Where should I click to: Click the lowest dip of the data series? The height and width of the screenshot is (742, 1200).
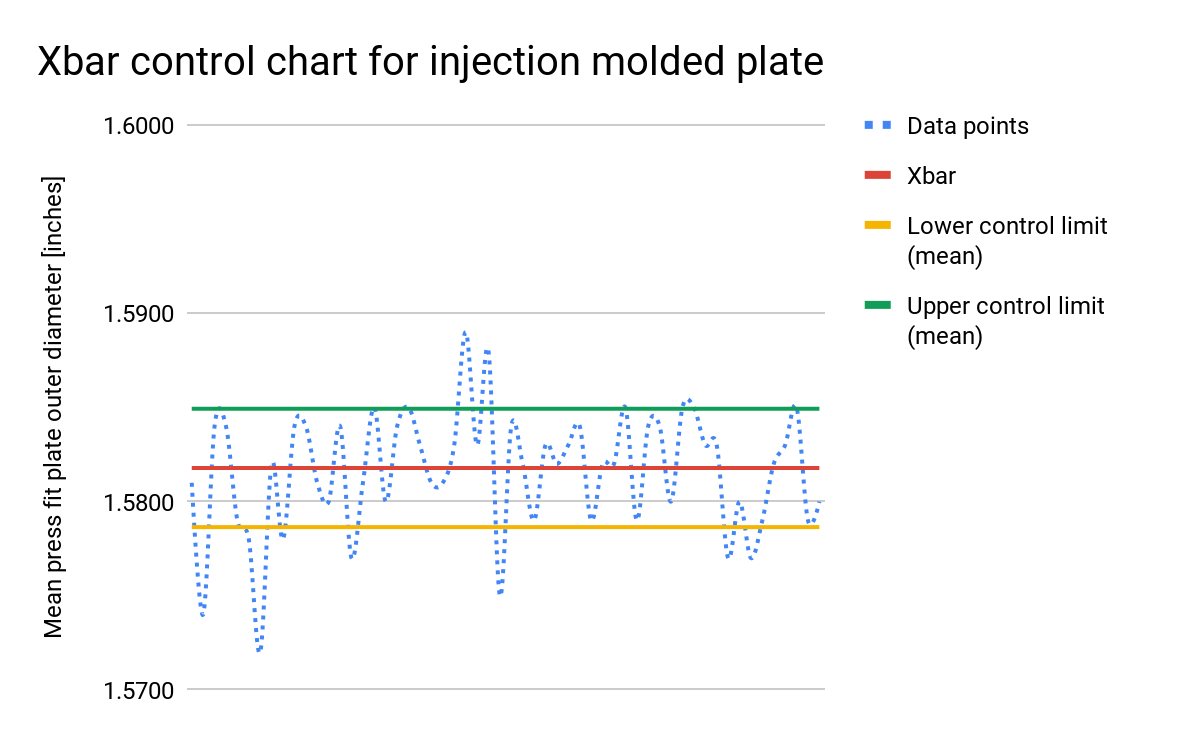pos(259,649)
